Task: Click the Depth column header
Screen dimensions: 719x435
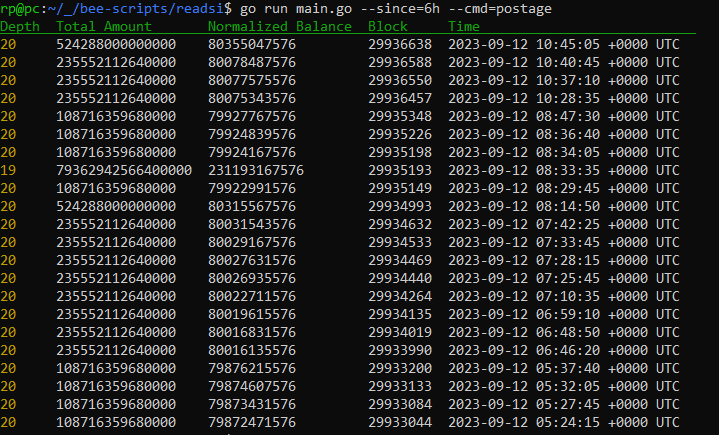Action: point(20,27)
